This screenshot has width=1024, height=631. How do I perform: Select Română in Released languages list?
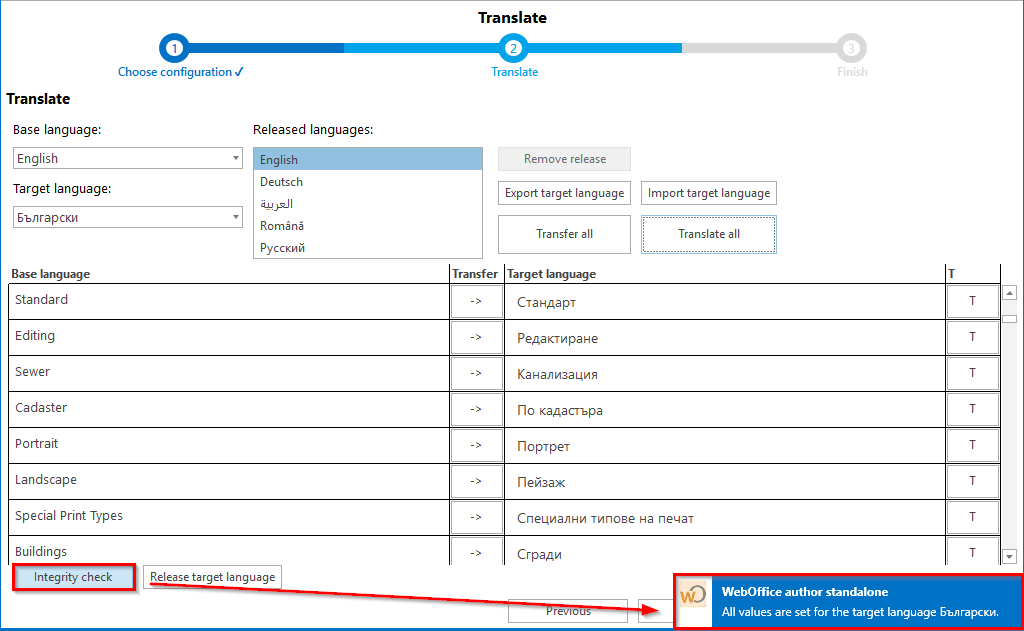368,225
